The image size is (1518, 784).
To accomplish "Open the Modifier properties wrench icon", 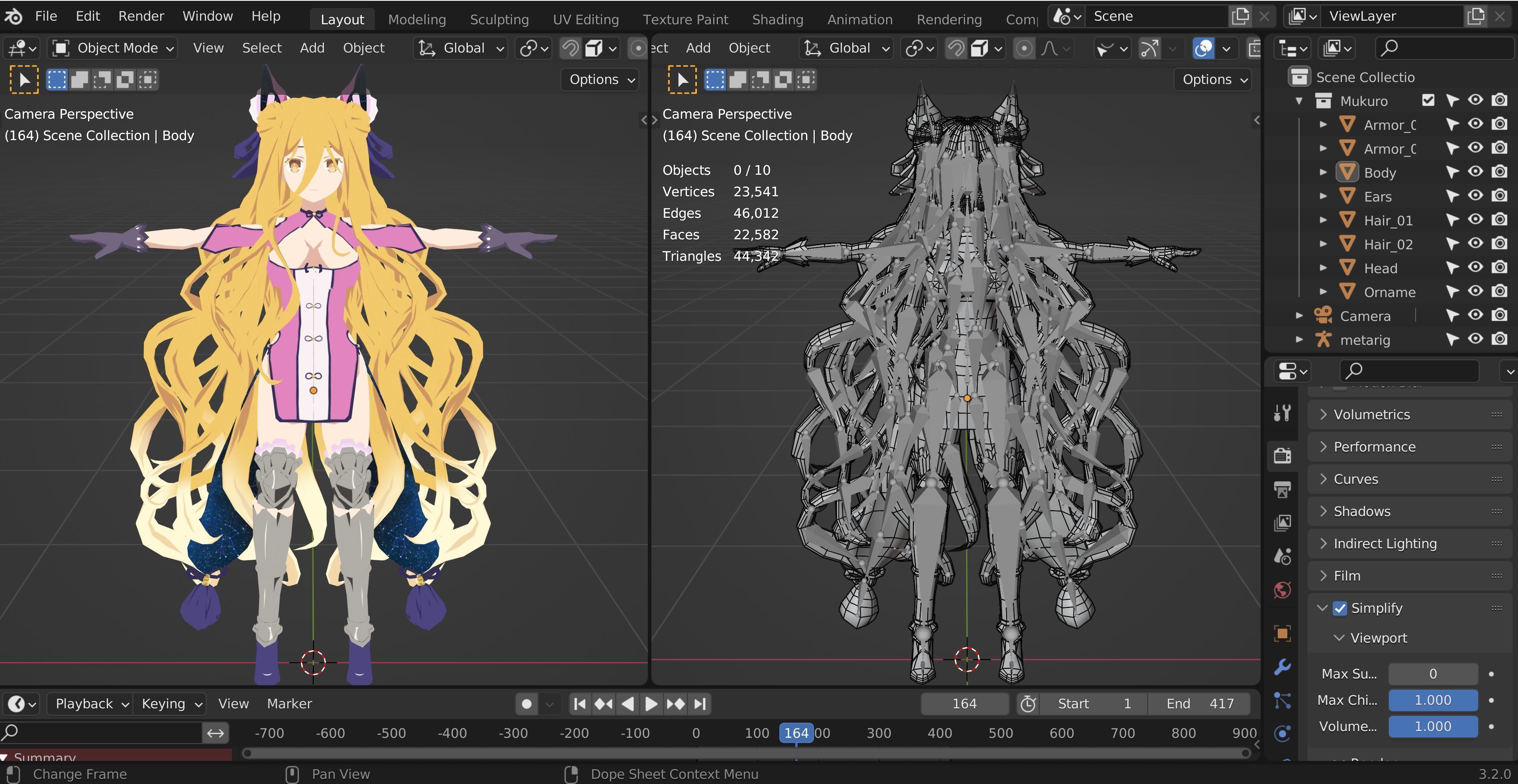I will click(1282, 667).
